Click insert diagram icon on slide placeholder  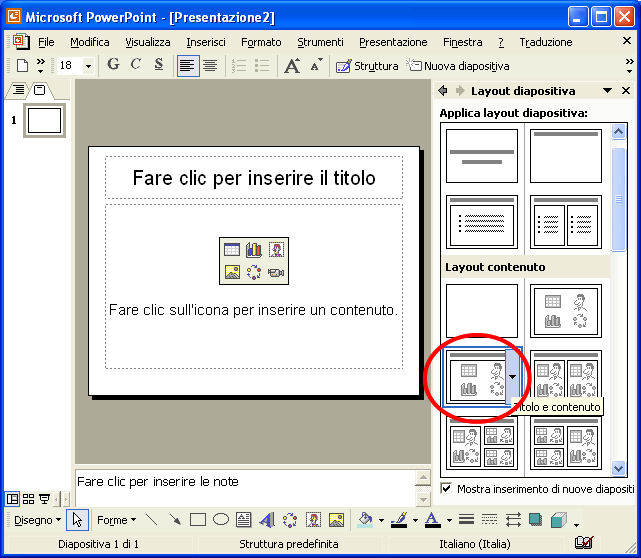(x=253, y=272)
